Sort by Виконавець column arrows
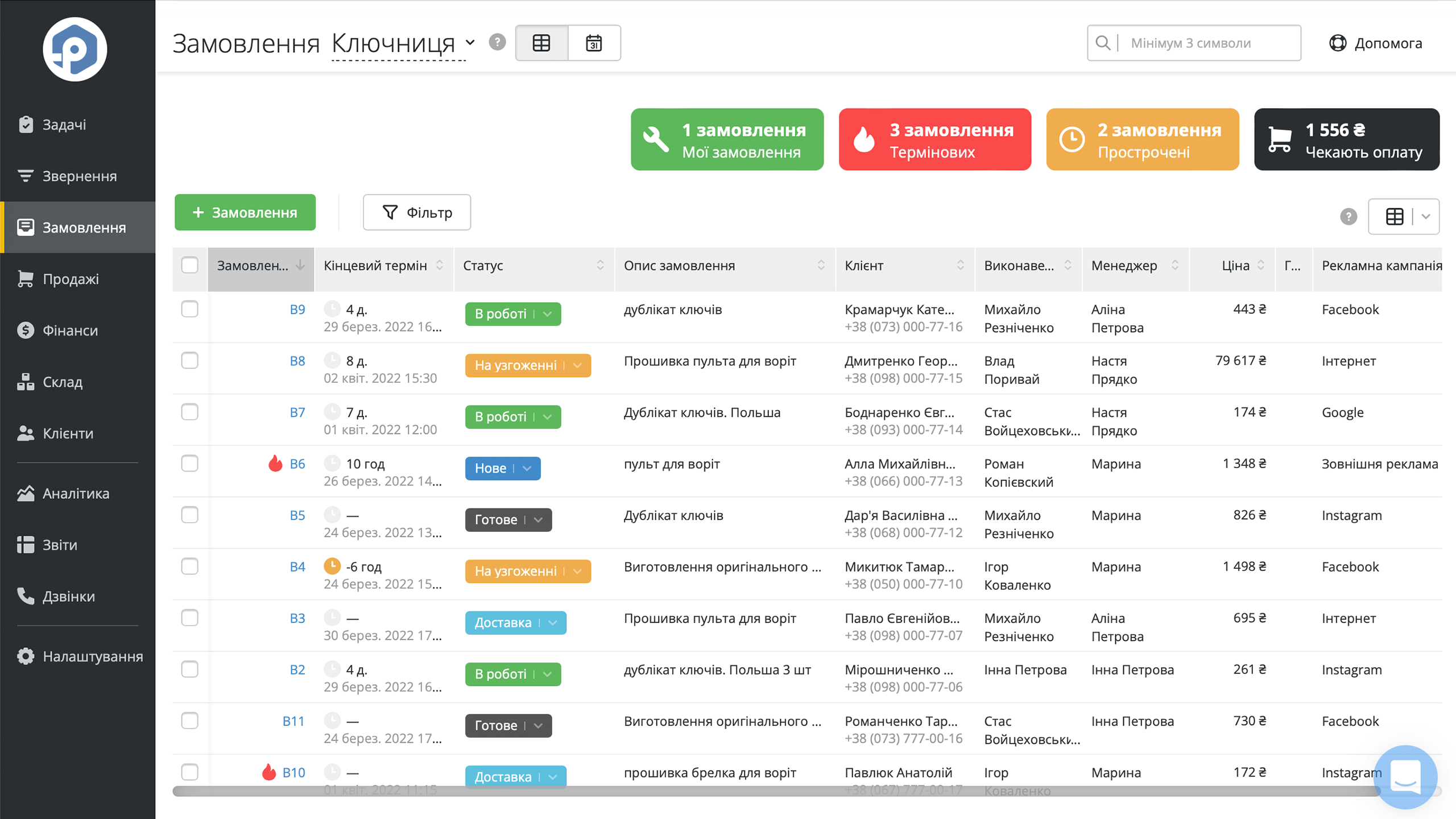The width and height of the screenshot is (1456, 819). click(x=1068, y=265)
